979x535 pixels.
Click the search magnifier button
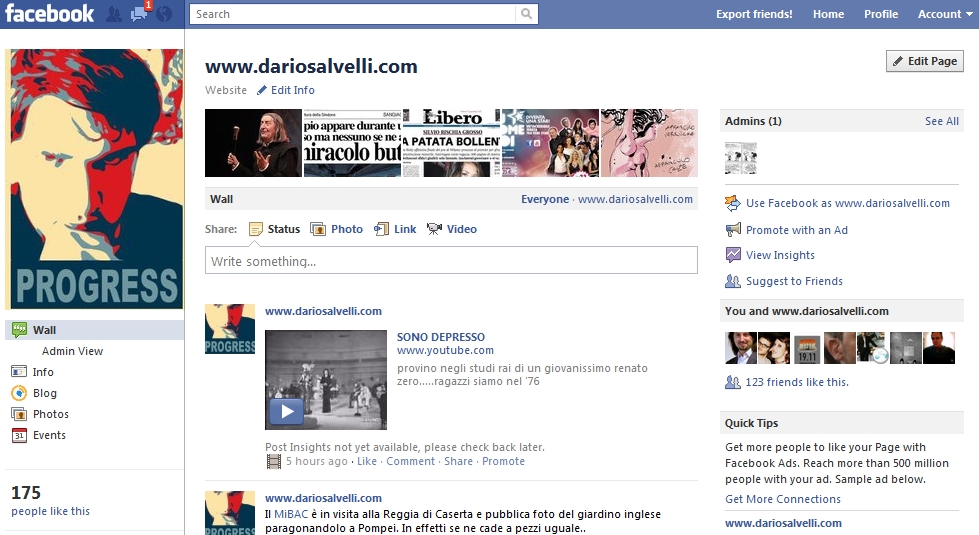click(x=527, y=14)
